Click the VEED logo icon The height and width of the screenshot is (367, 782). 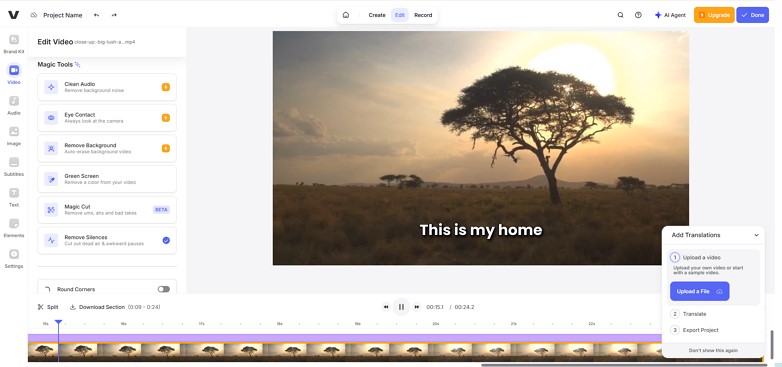(13, 15)
